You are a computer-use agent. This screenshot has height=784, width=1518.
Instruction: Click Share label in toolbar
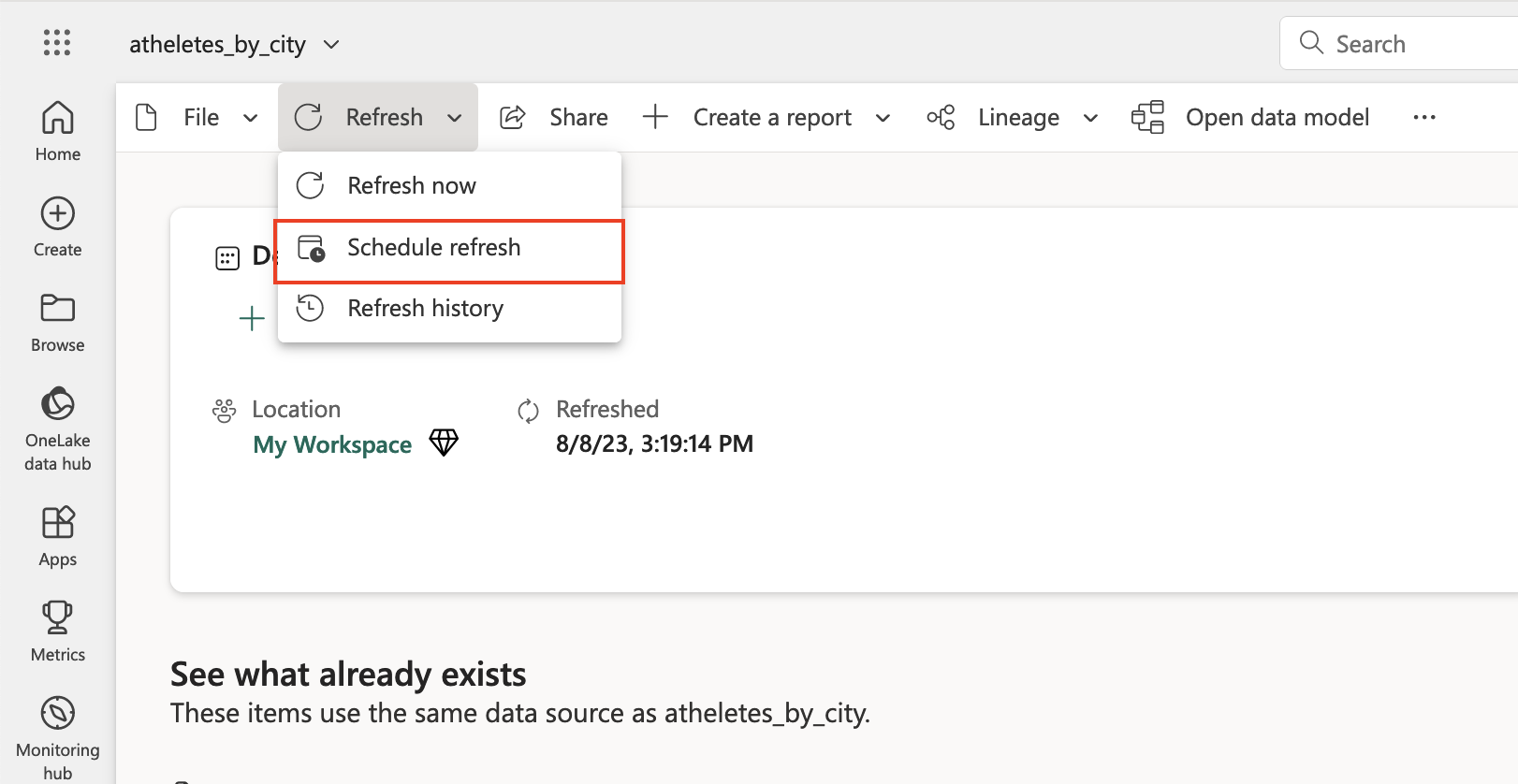(x=578, y=118)
